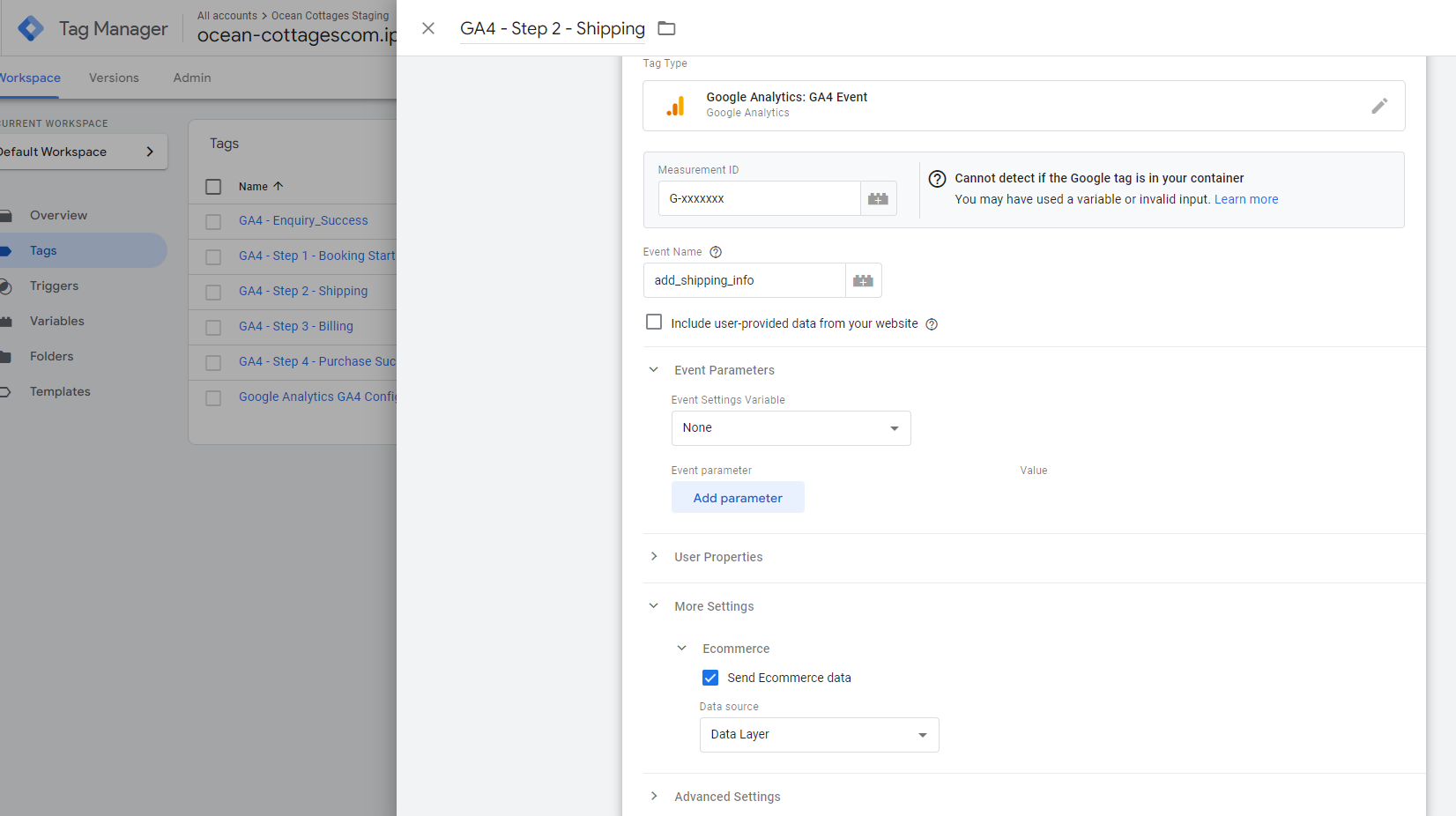Switch to the Admin tab
This screenshot has height=816, width=1456.
tap(192, 78)
